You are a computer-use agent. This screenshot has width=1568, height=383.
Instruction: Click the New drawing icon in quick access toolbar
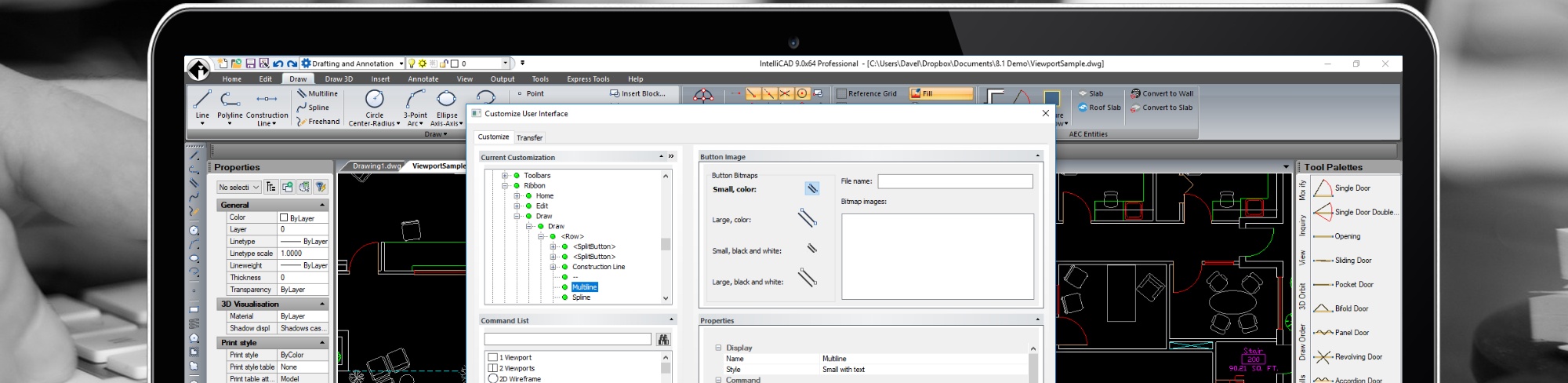click(x=223, y=64)
